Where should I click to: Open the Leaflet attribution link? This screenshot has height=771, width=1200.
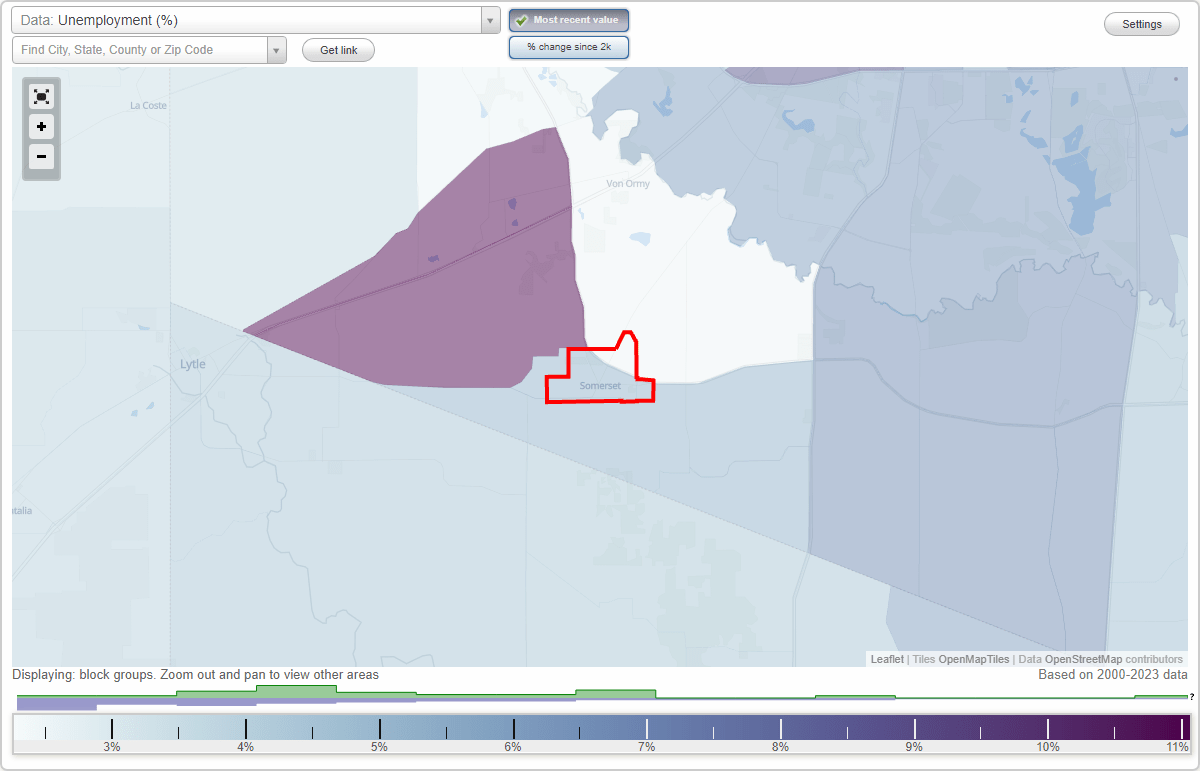pyautogui.click(x=887, y=659)
